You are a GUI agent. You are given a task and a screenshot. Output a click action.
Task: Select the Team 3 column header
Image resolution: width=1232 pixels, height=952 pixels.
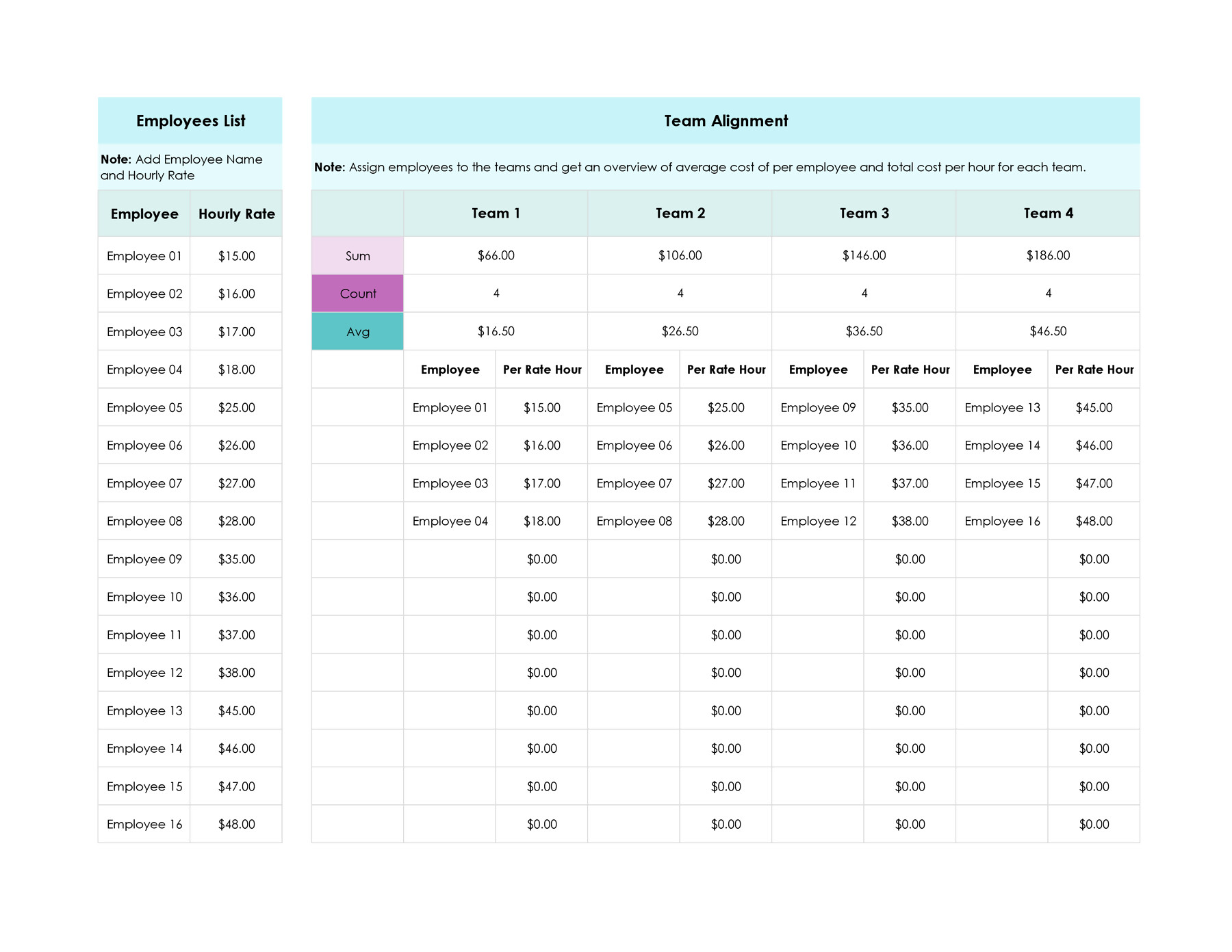864,213
